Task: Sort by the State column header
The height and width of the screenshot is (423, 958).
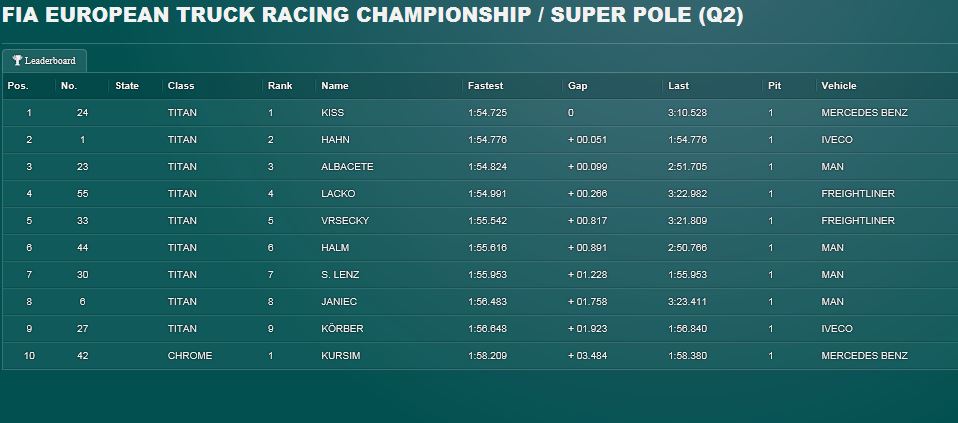Action: [127, 86]
